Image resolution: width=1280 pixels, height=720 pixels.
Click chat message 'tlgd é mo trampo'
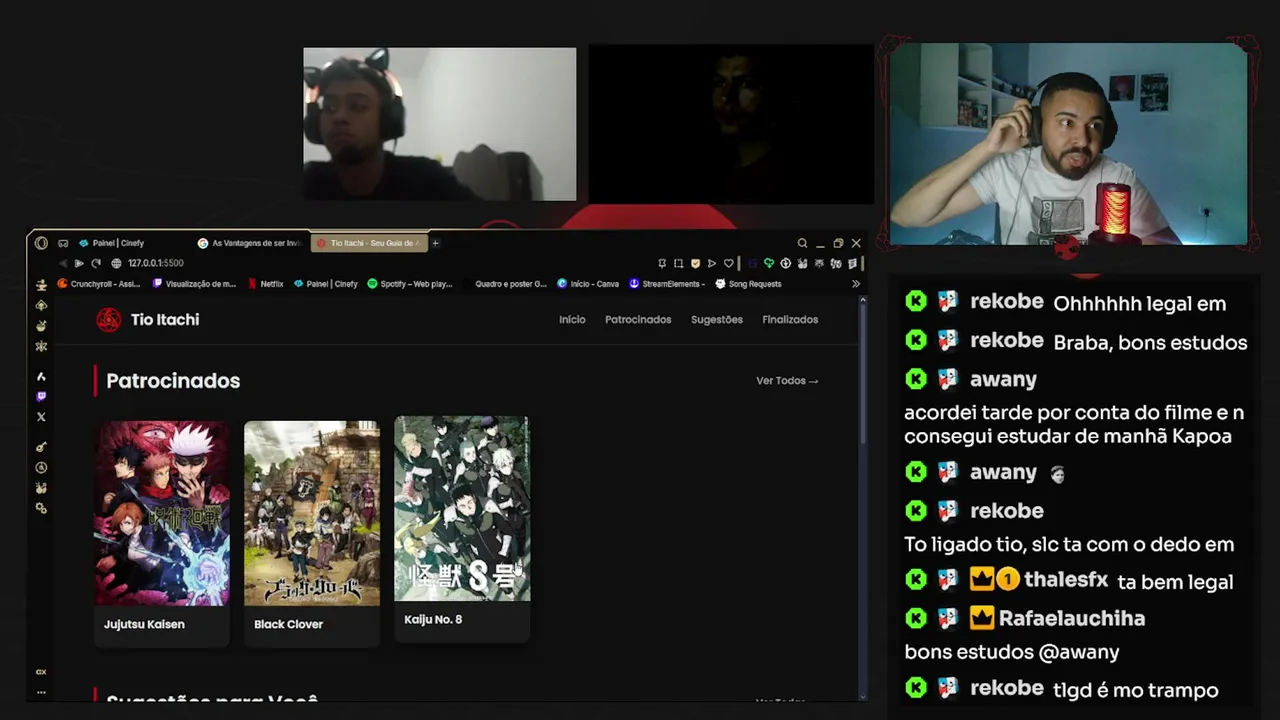click(1136, 690)
